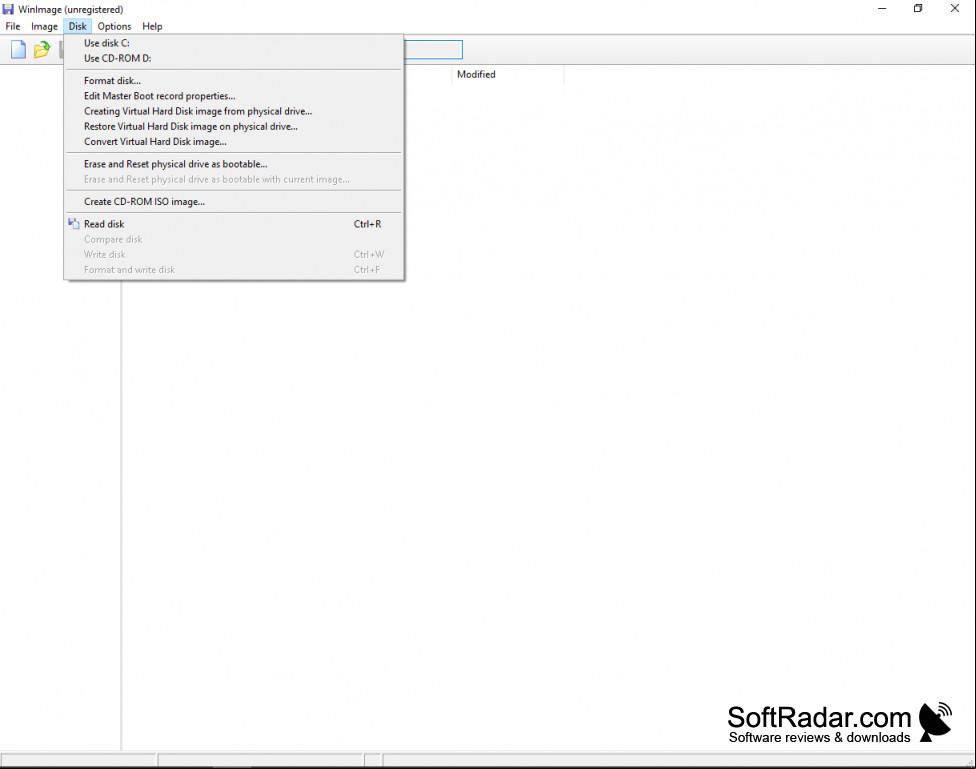976x769 pixels.
Task: Select Use CD-ROM D: entry
Action: click(234, 58)
